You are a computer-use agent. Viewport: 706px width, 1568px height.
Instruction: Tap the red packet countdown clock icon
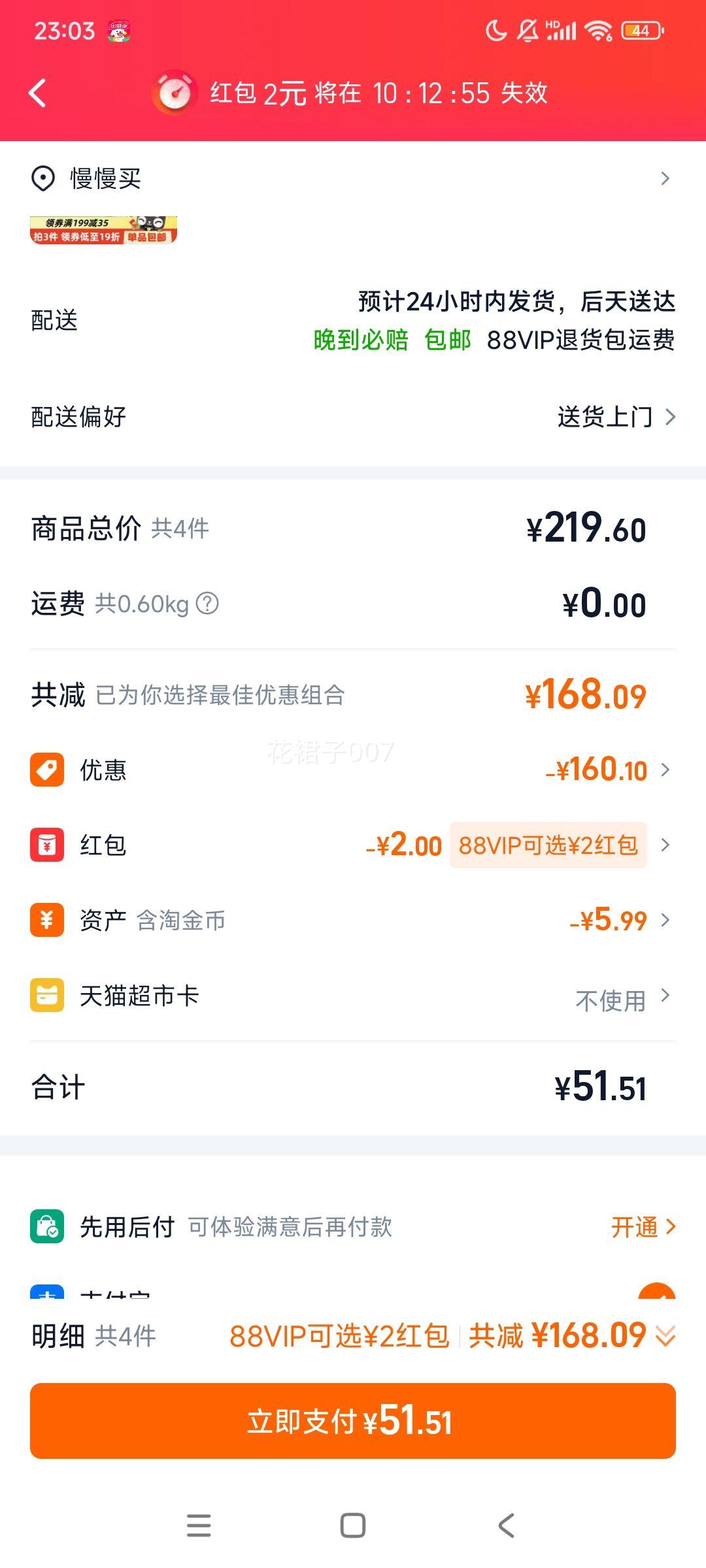tap(175, 92)
